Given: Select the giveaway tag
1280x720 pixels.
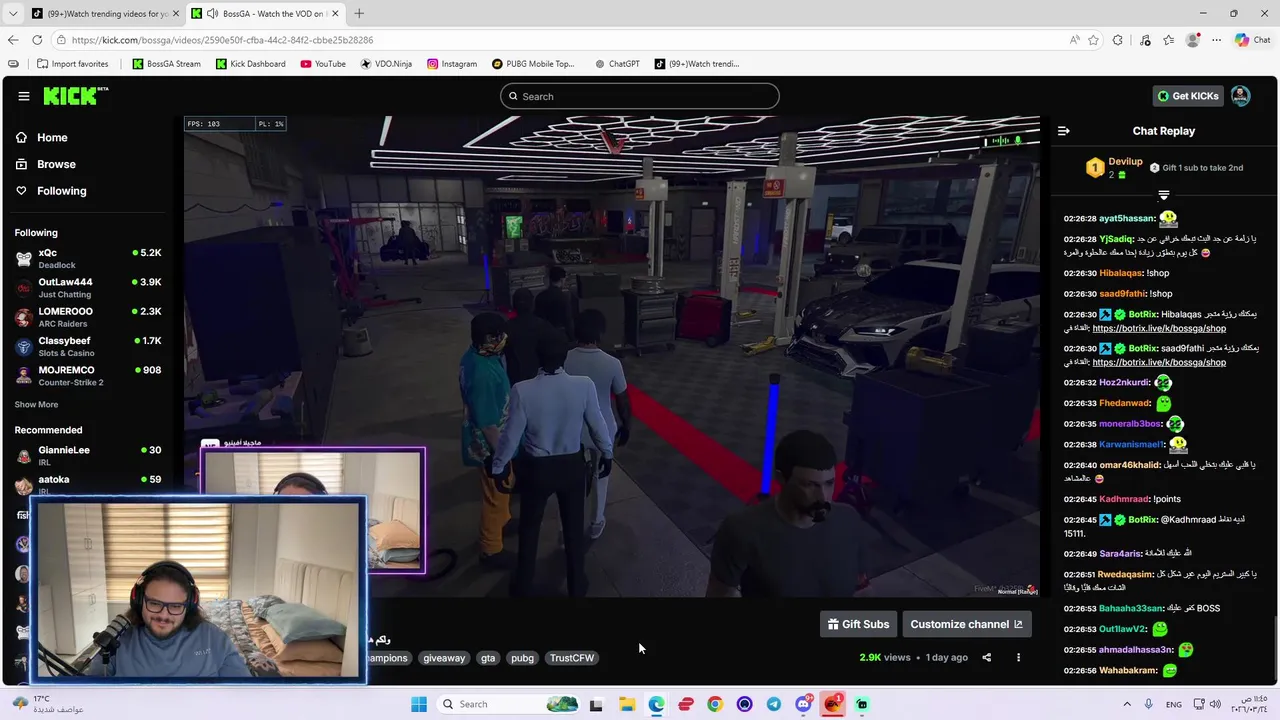Looking at the screenshot, I should pyautogui.click(x=444, y=658).
